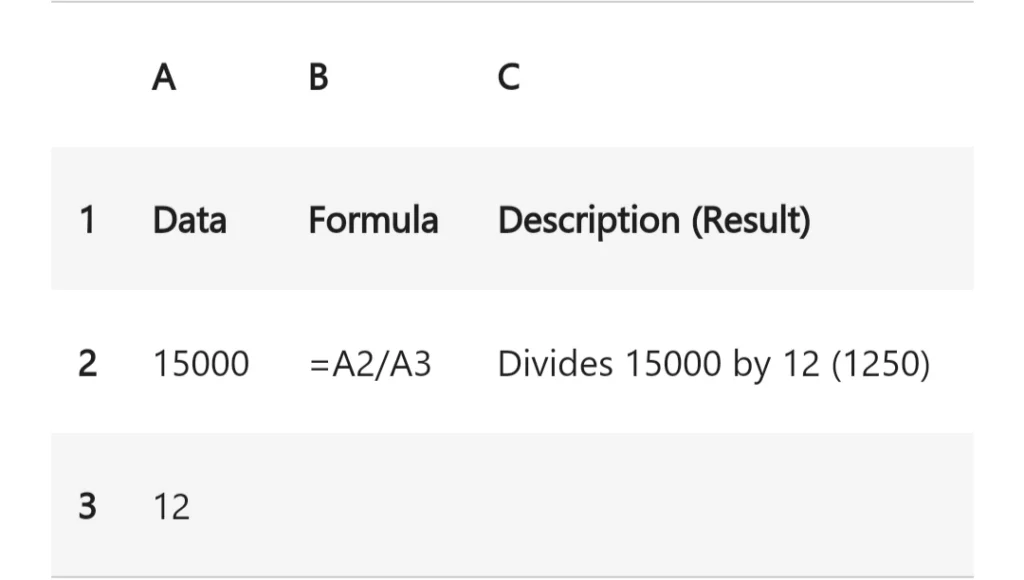Select the cell containing 12

[171, 507]
